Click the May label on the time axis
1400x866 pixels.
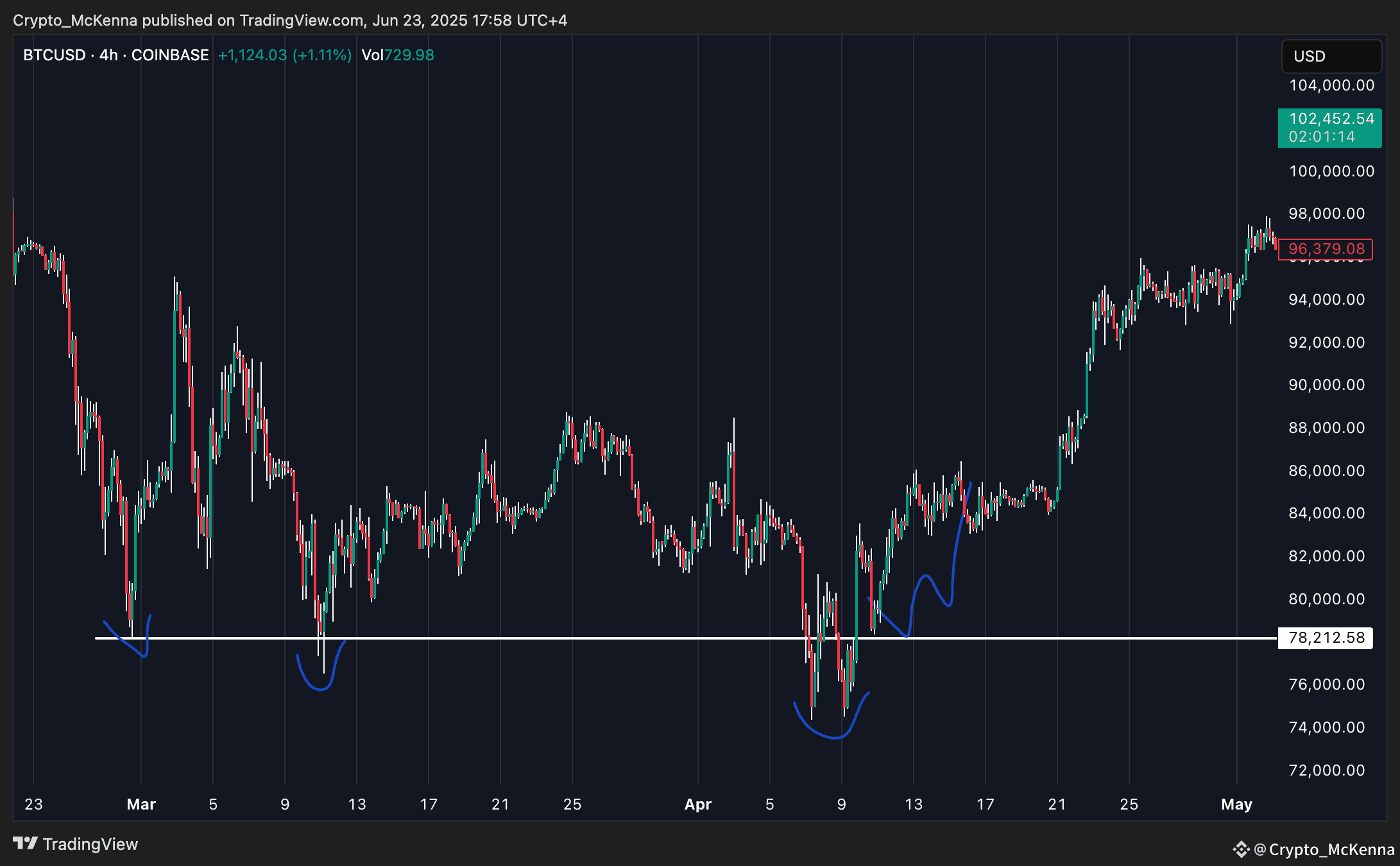(x=1236, y=804)
